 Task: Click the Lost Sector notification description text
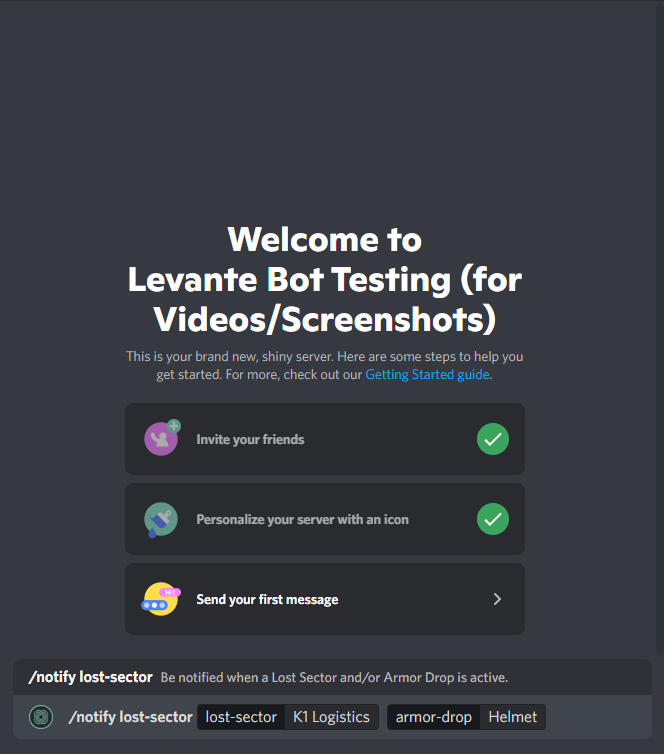click(x=334, y=678)
